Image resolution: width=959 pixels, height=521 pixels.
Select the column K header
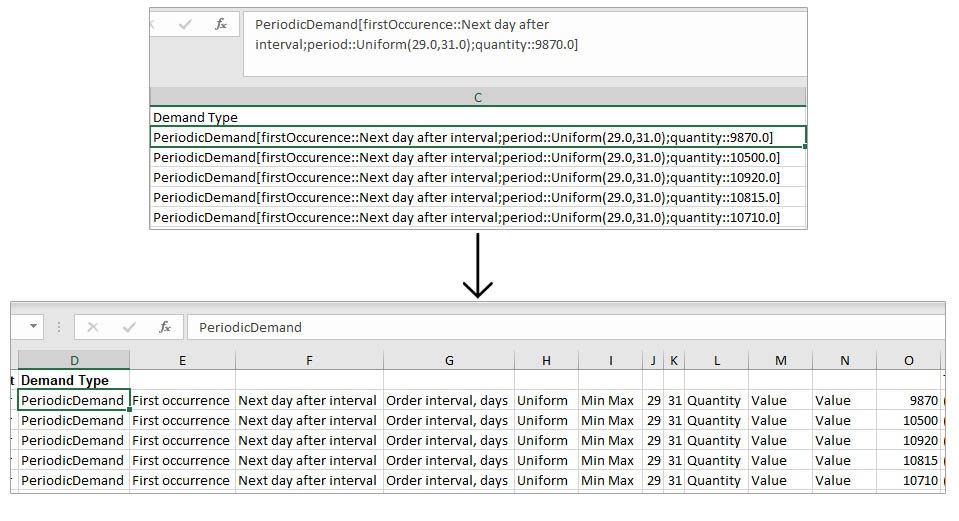pyautogui.click(x=674, y=361)
